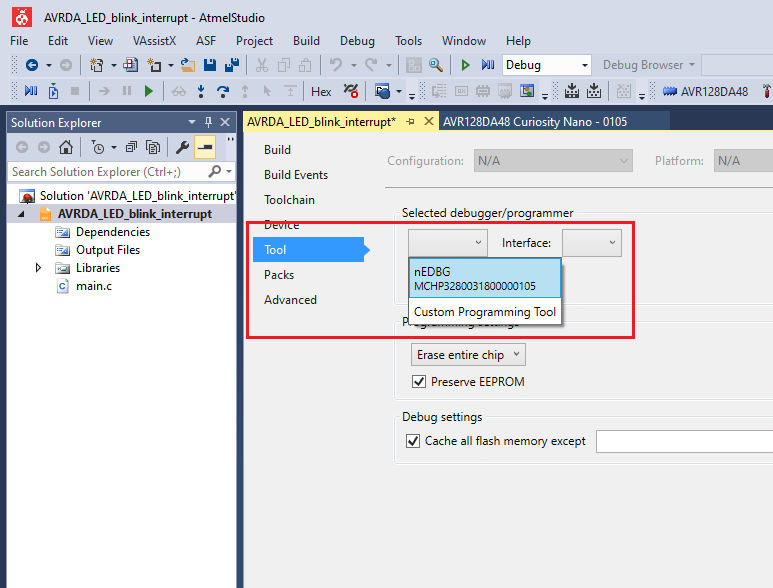Image resolution: width=773 pixels, height=588 pixels.
Task: Click the green Continue play button
Action: point(149,91)
